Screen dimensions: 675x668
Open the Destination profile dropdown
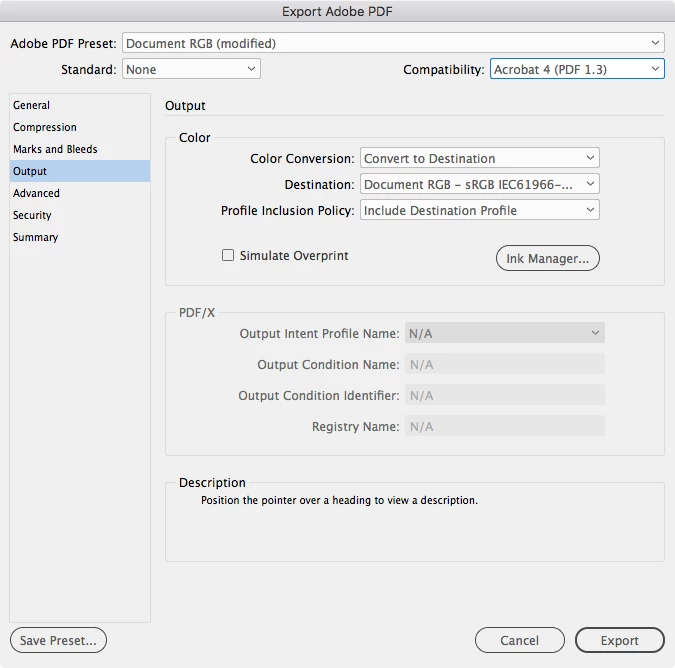[480, 184]
